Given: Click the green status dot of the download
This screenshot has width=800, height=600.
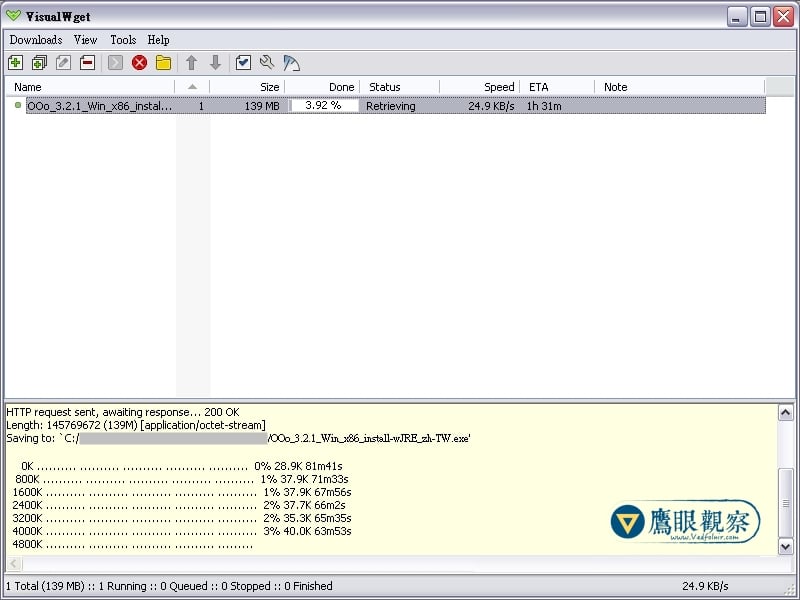Looking at the screenshot, I should pyautogui.click(x=18, y=105).
